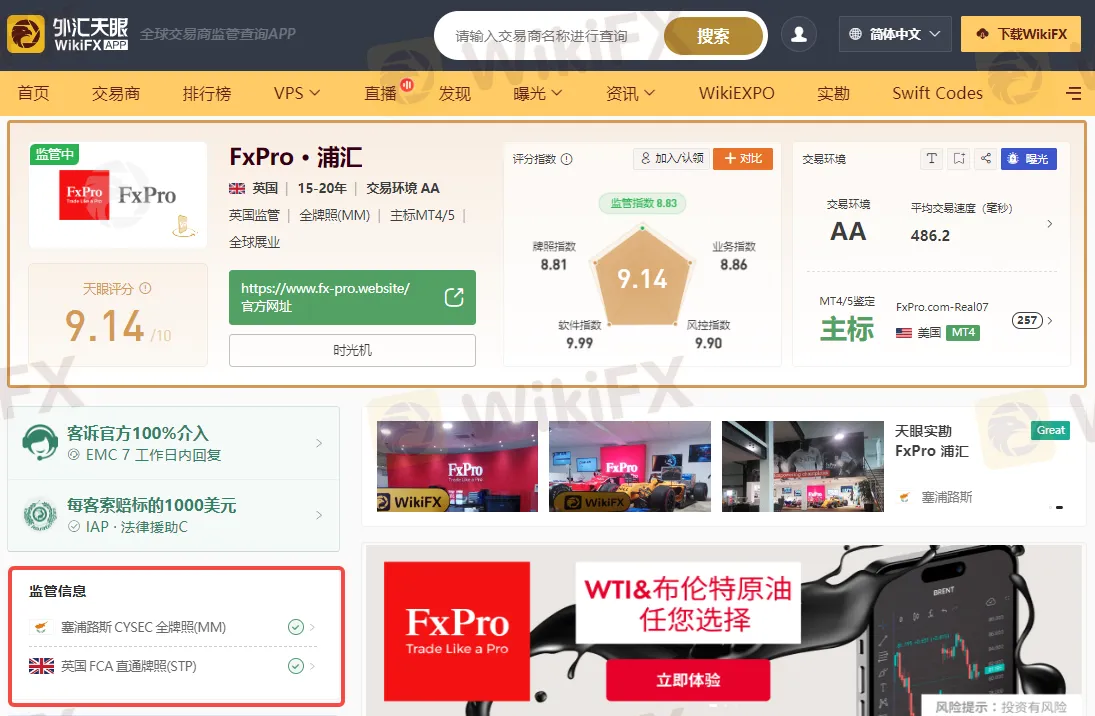Click the broker name search input field

click(548, 36)
